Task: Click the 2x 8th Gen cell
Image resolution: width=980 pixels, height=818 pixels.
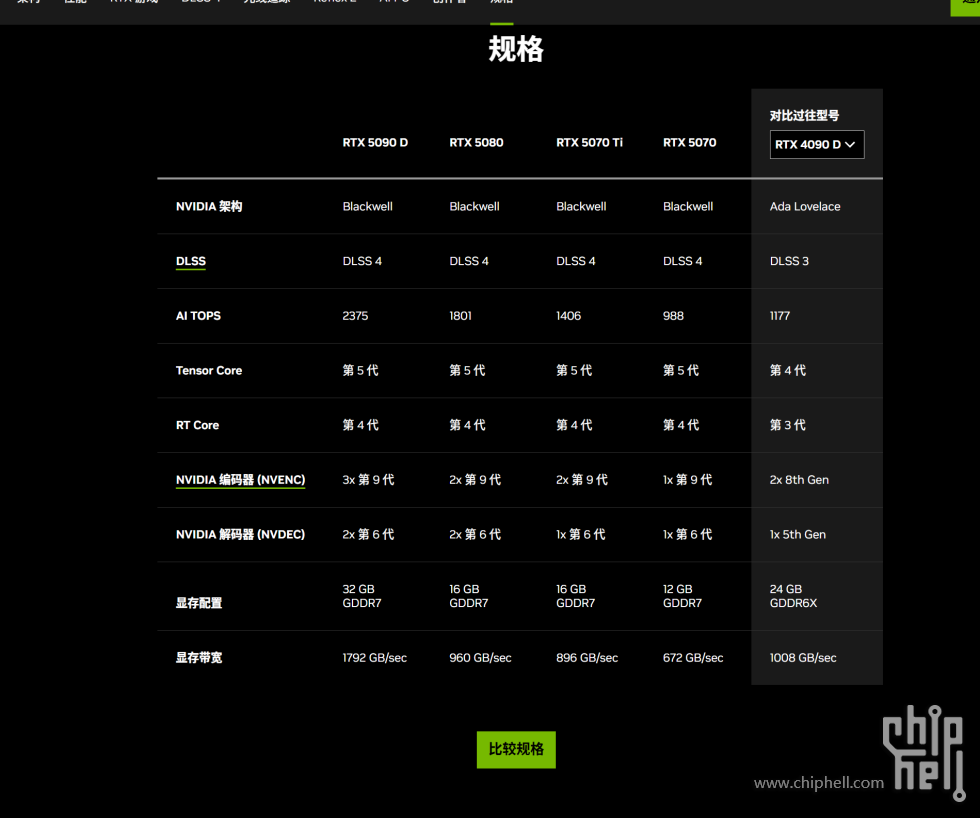Action: tap(799, 480)
